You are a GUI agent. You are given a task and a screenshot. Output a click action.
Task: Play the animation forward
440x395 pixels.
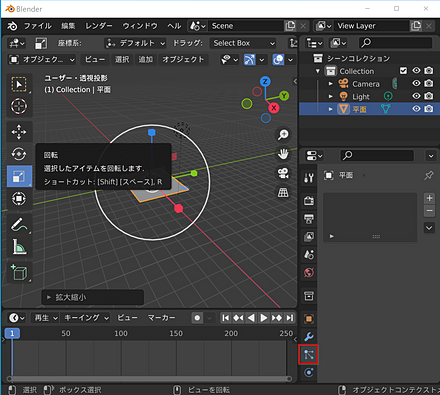tap(263, 318)
